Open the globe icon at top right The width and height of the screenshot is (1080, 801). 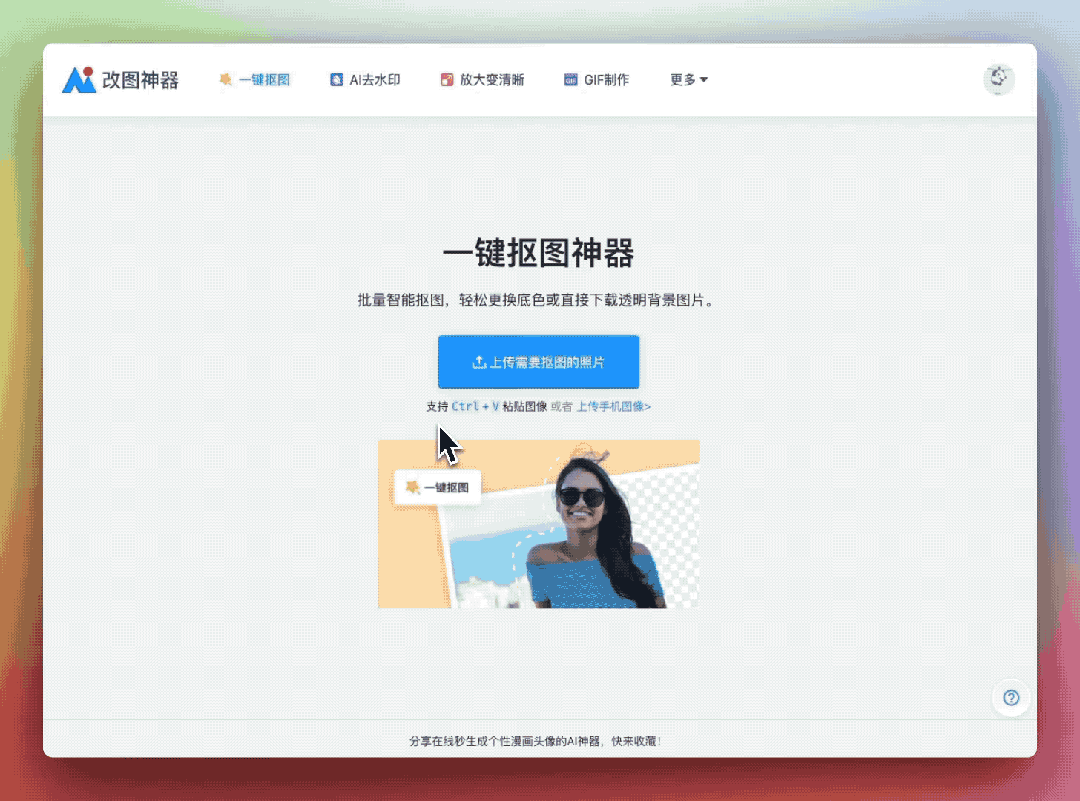998,79
